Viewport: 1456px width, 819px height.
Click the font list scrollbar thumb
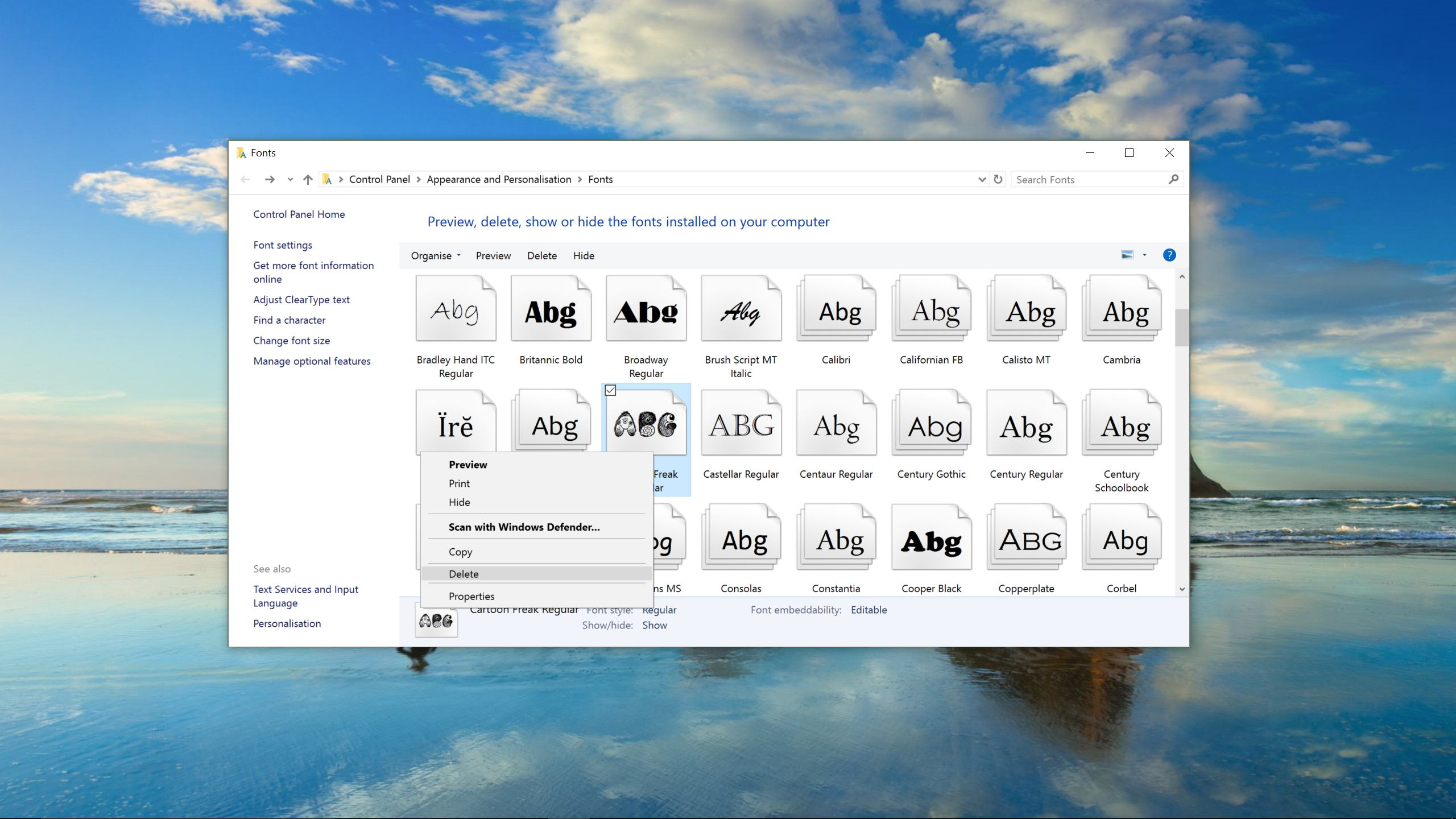tap(1182, 328)
